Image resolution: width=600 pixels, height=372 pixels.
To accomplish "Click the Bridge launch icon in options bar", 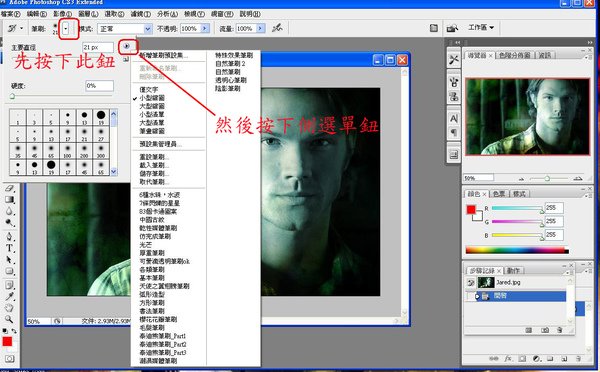I will click(452, 28).
